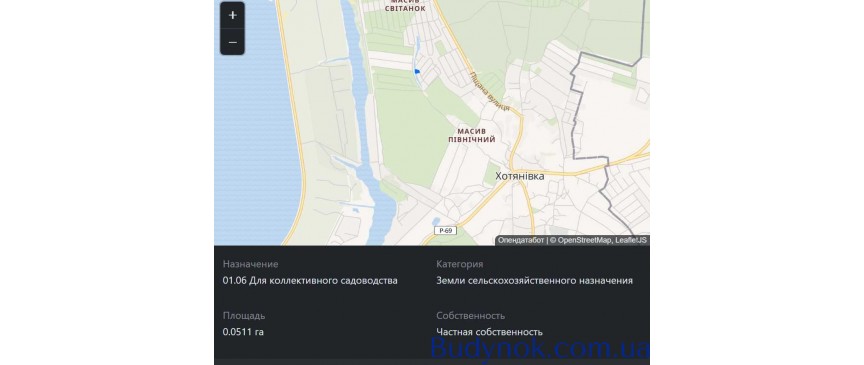Click the Площадь field label
The height and width of the screenshot is (365, 864).
[244, 316]
